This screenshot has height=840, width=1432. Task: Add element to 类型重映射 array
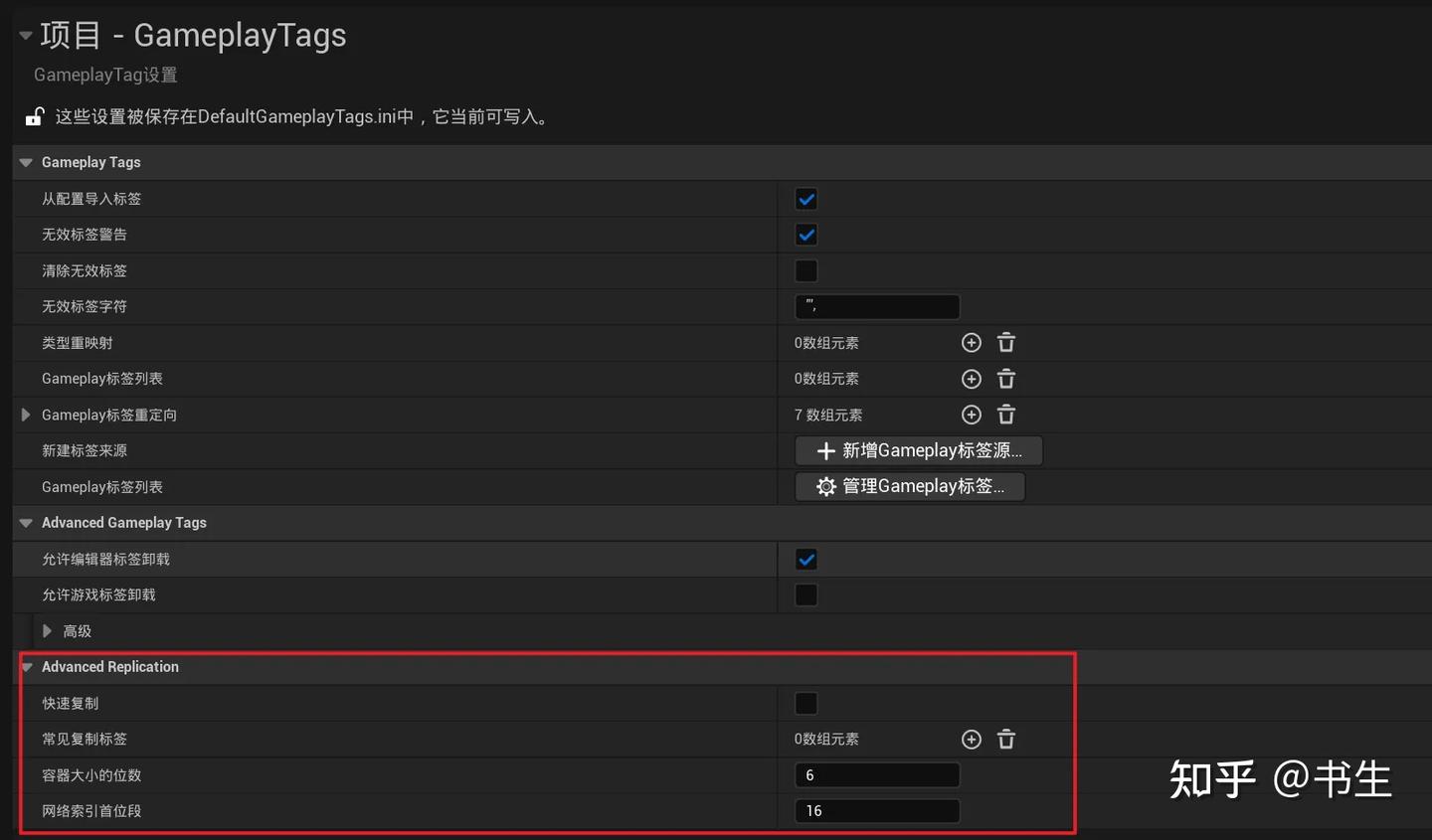[972, 343]
